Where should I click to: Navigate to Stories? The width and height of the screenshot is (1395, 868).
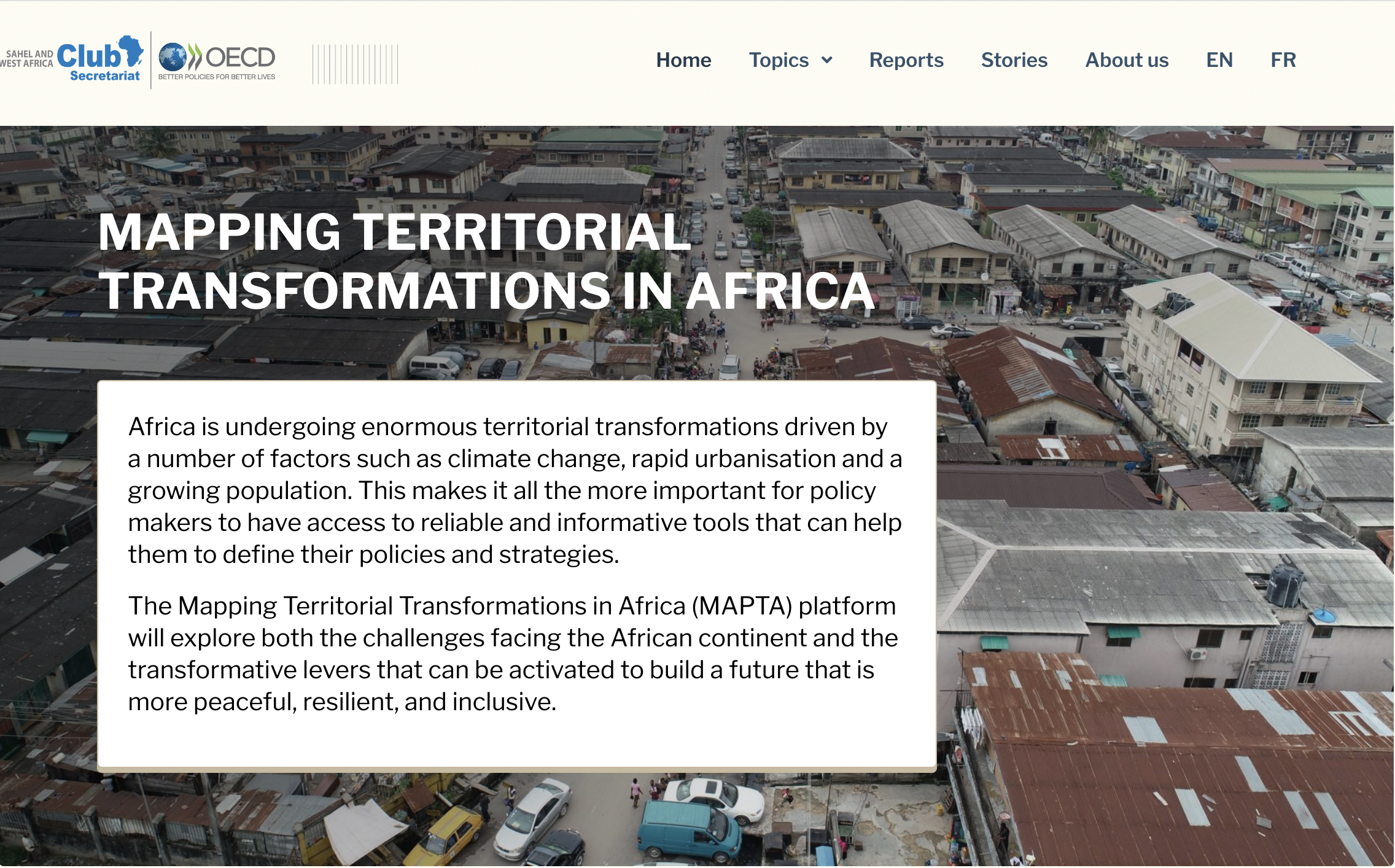1014,60
